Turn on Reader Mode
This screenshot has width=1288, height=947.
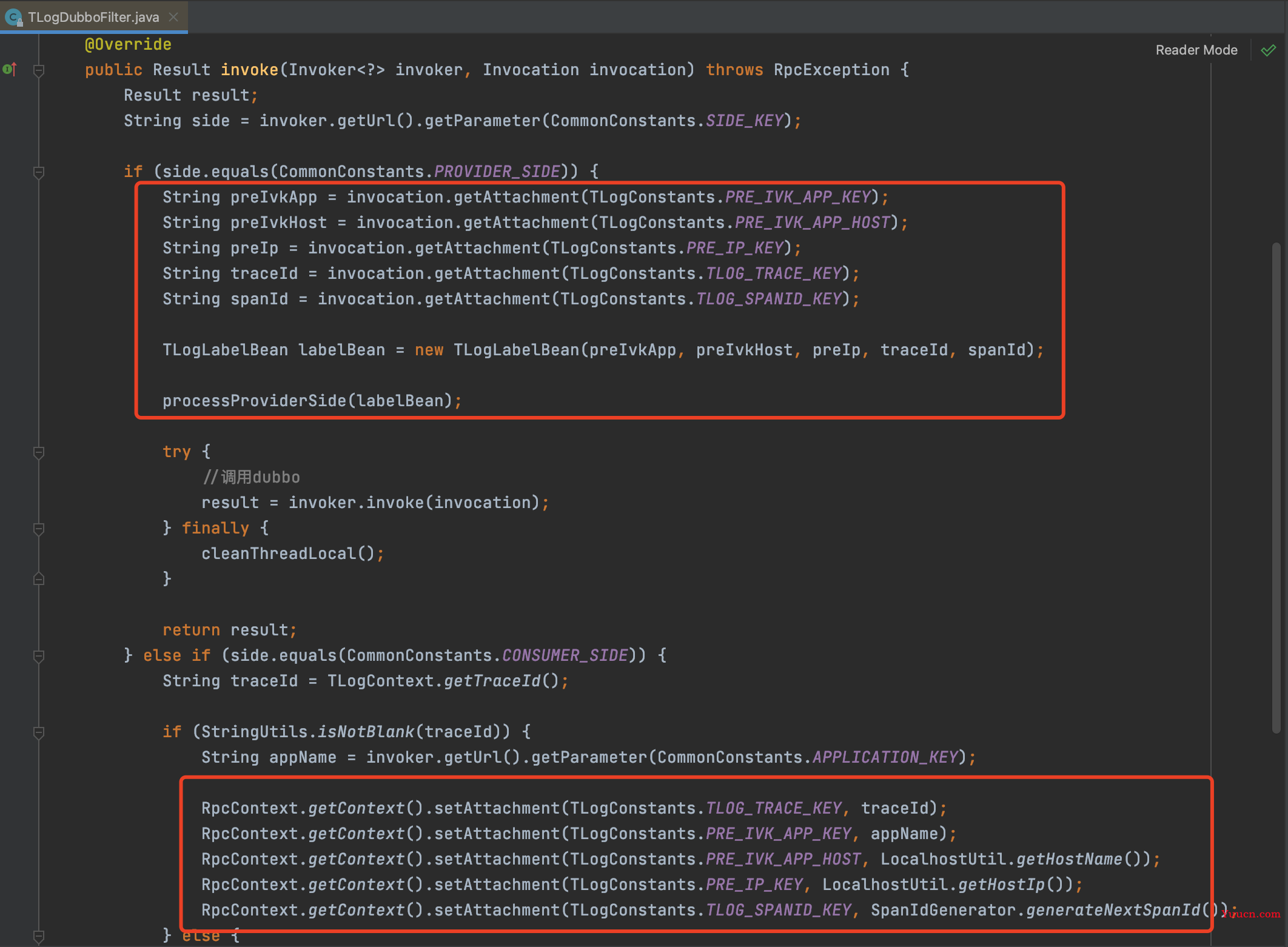[1196, 50]
